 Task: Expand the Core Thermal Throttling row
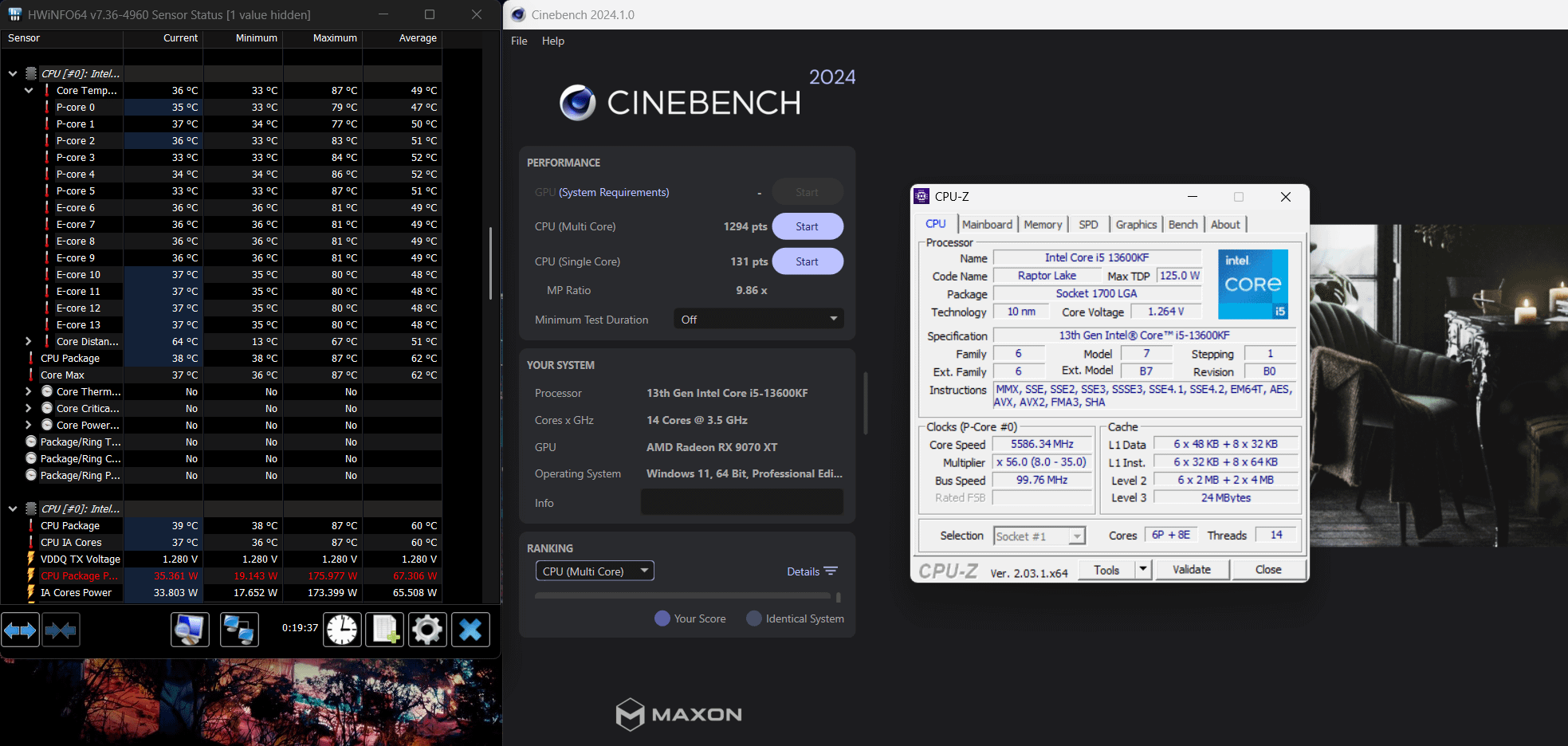point(29,391)
